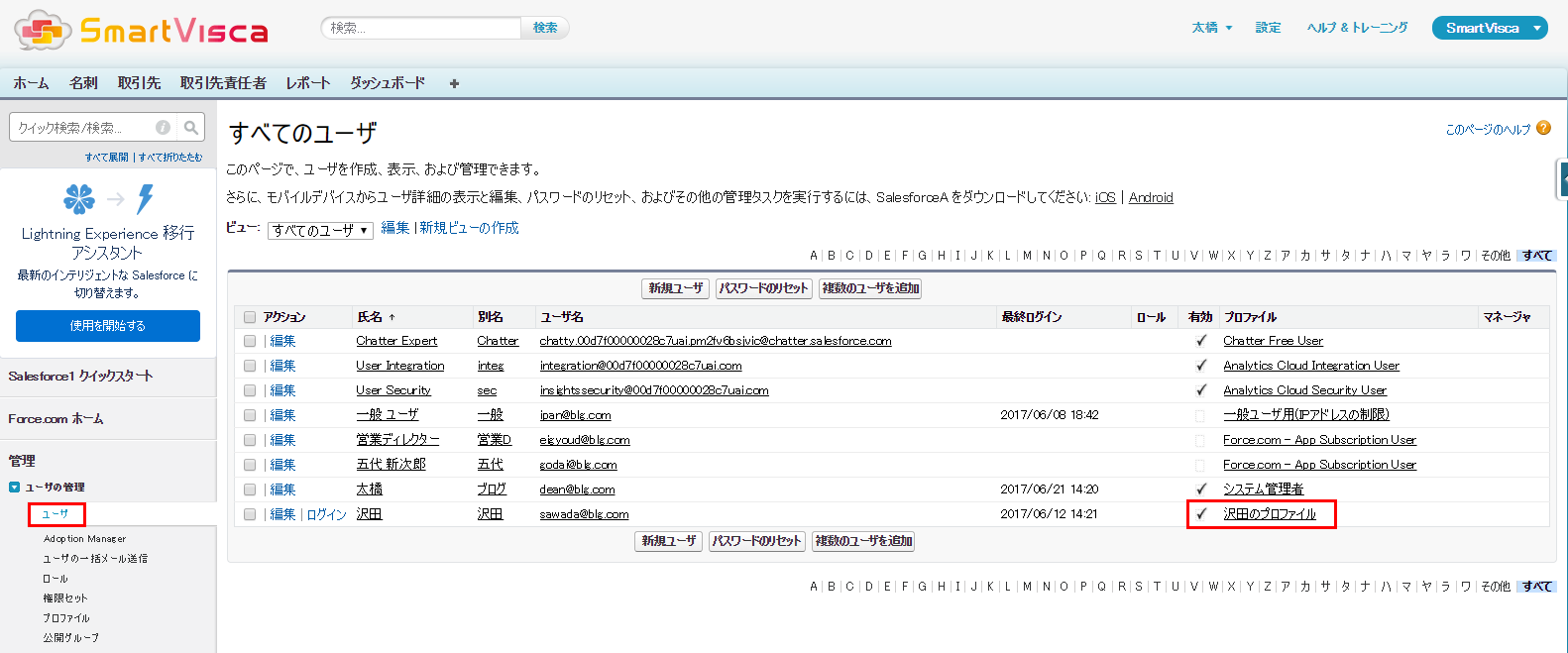Screen dimensions: 1568x653
Task: Check the 大橋 row checkbox
Action: click(250, 490)
